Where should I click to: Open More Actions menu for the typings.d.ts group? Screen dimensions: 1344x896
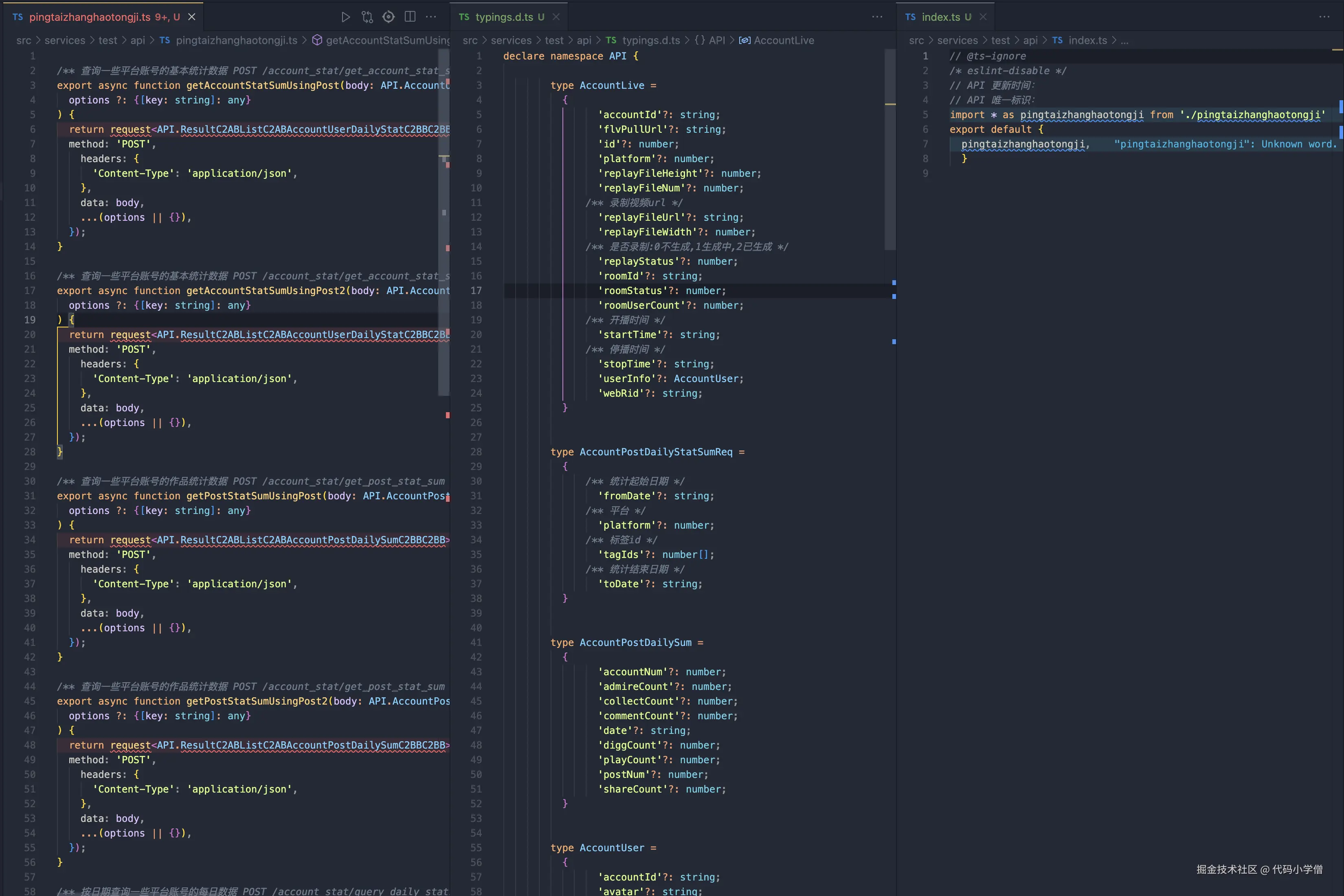877,17
